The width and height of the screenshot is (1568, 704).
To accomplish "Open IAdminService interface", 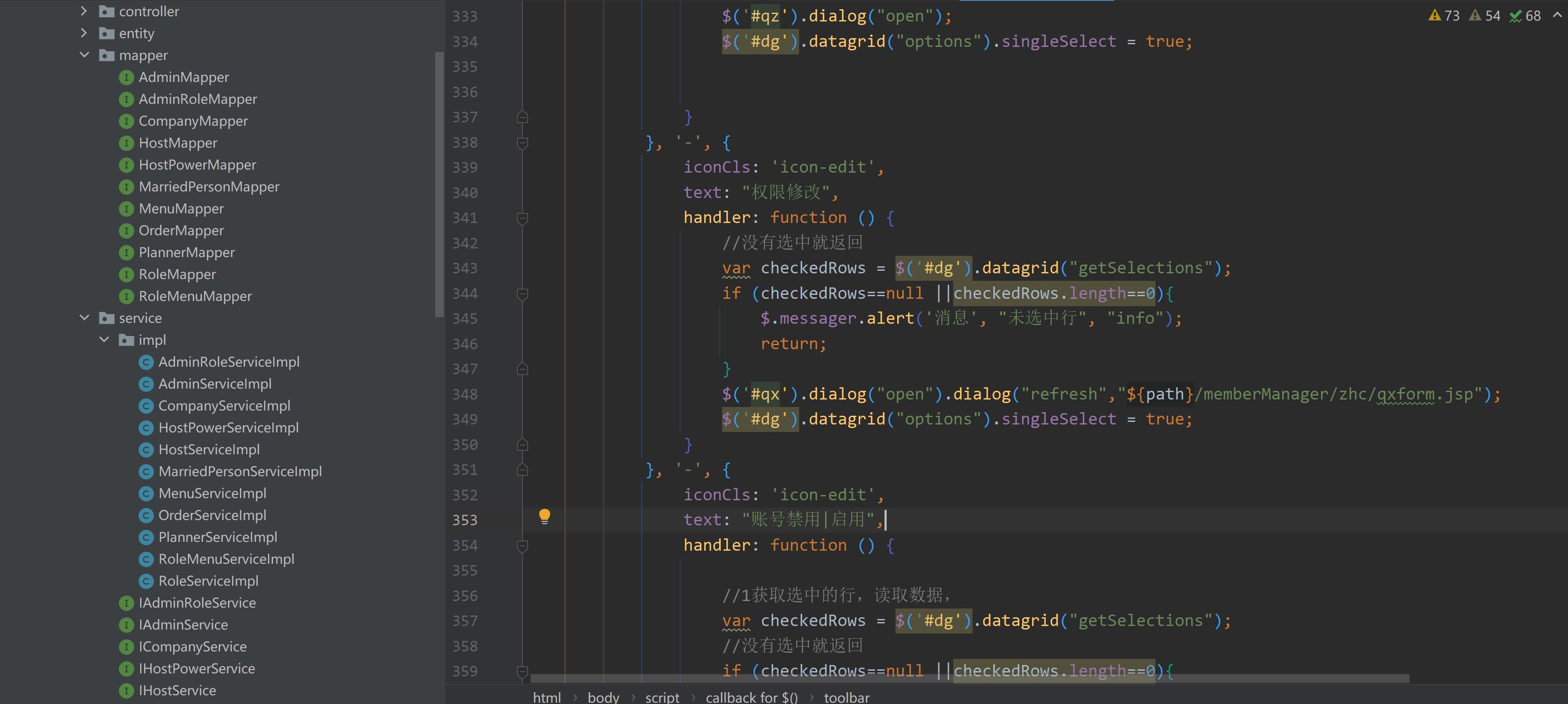I will 183,625.
